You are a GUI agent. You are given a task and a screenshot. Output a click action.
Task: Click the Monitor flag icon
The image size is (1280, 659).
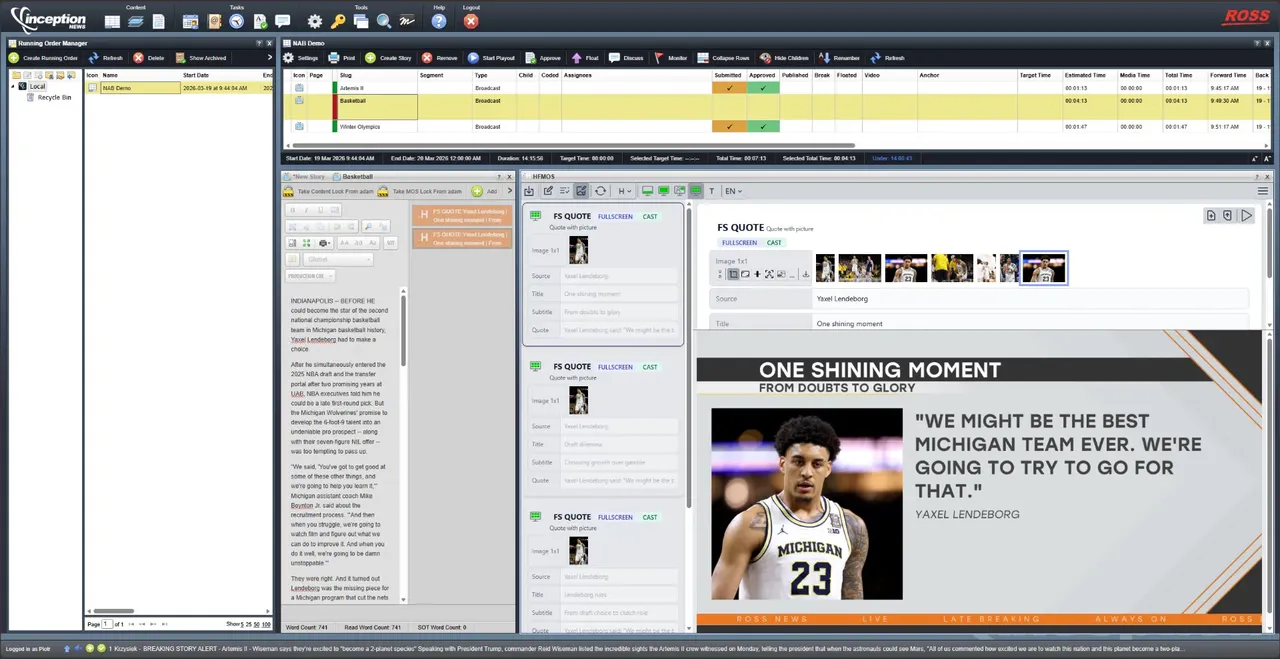click(659, 58)
